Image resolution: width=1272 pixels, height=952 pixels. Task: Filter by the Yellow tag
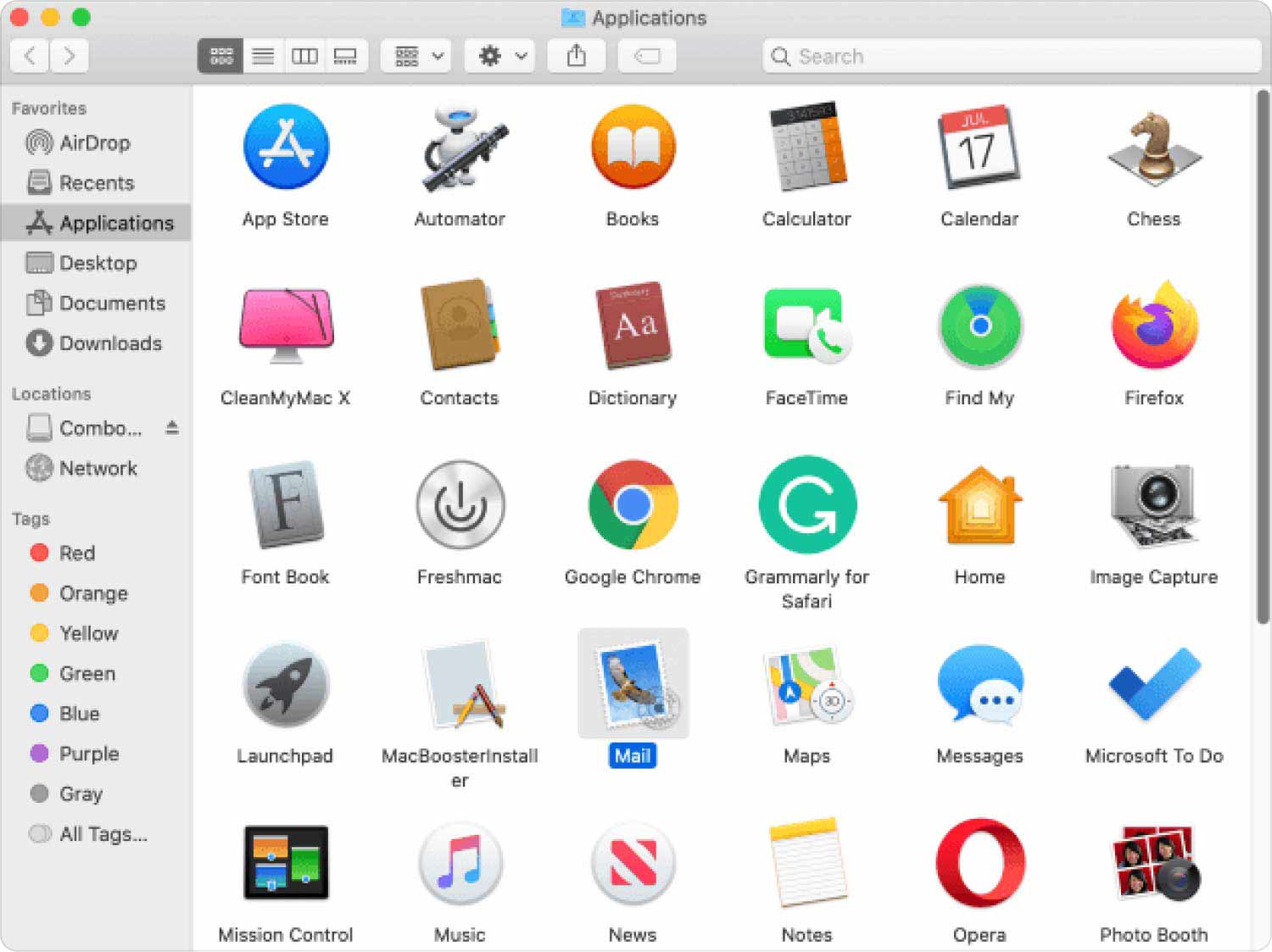pos(96,633)
